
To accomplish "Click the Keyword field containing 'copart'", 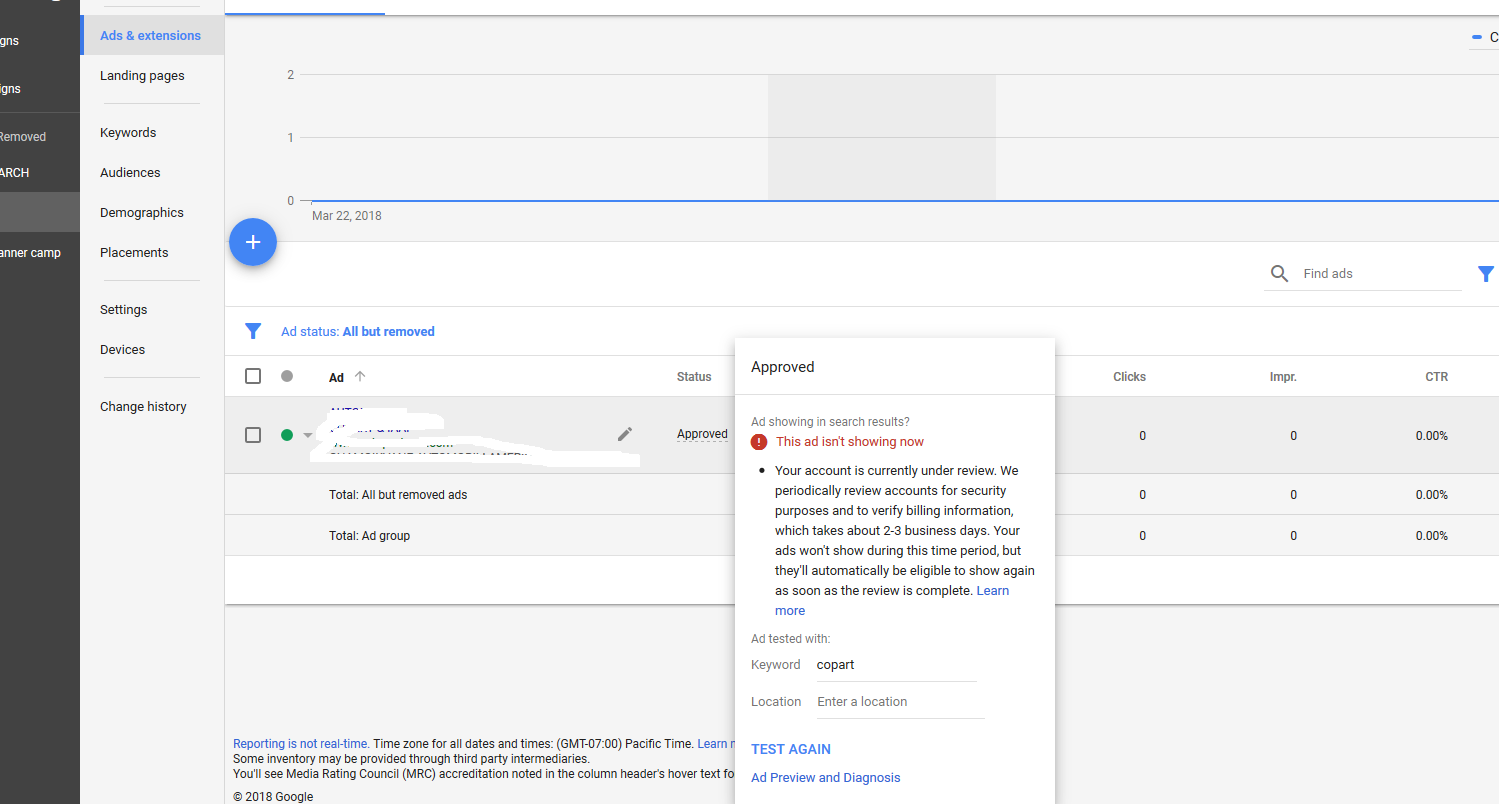I will point(894,665).
